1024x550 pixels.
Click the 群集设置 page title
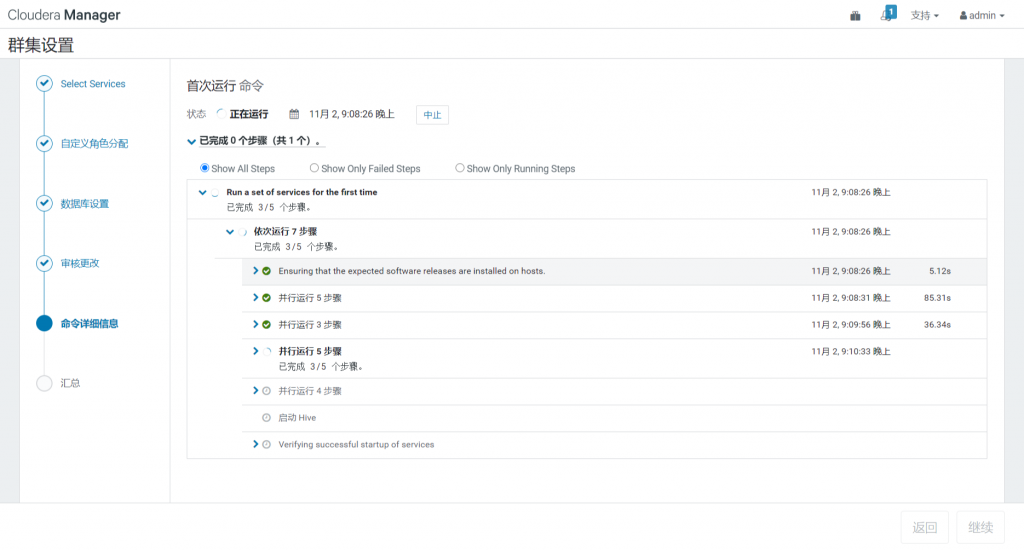point(40,45)
